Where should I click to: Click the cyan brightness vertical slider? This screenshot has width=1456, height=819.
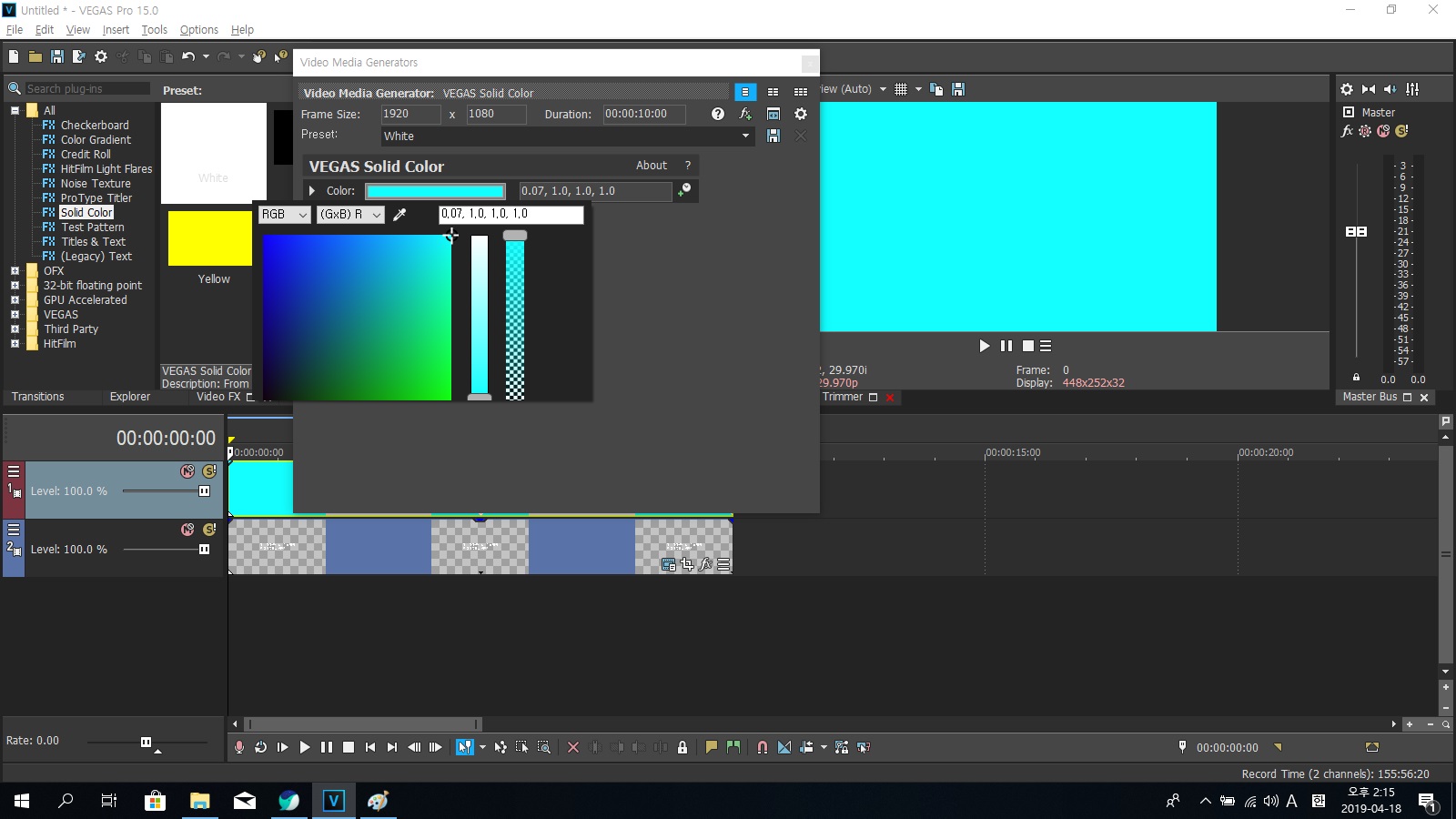(x=480, y=315)
